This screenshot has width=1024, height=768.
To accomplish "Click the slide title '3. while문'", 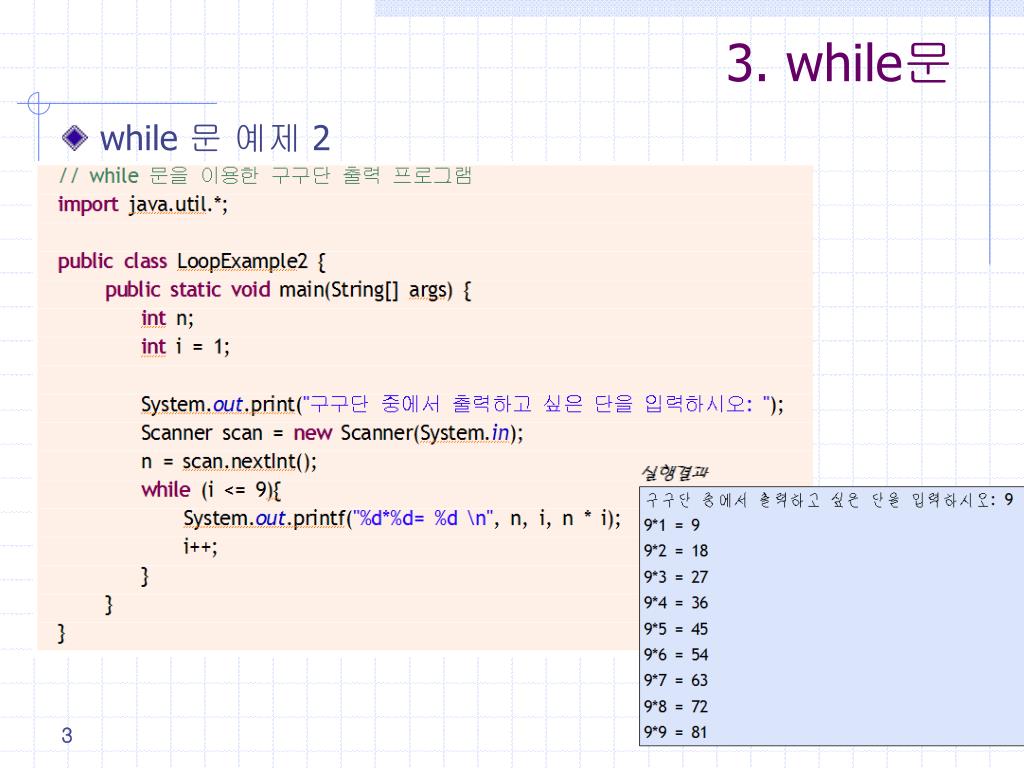I will tap(837, 63).
